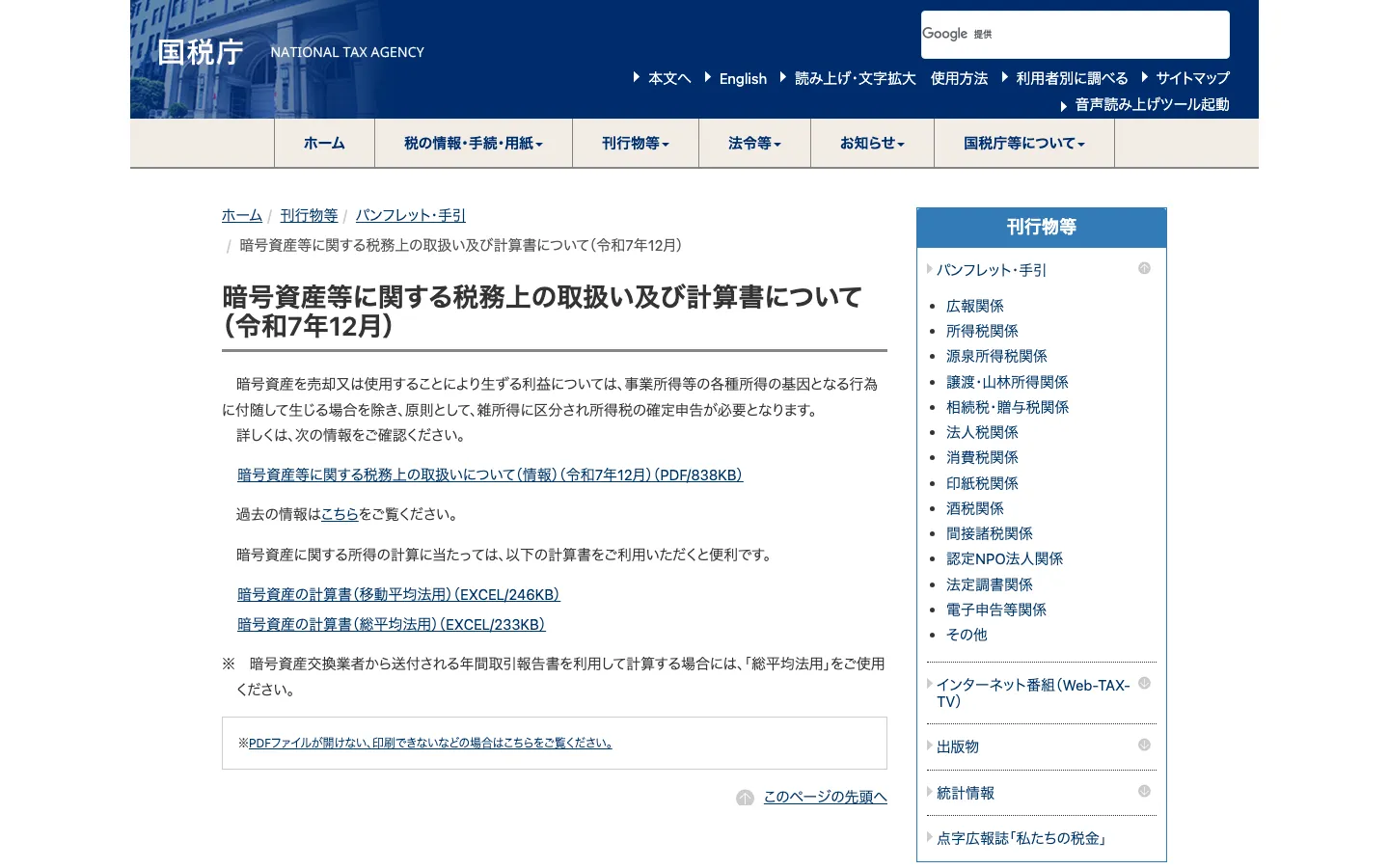Image resolution: width=1389 pixels, height=868 pixels.
Task: Open 法人税関係 in sidebar
Action: (982, 432)
